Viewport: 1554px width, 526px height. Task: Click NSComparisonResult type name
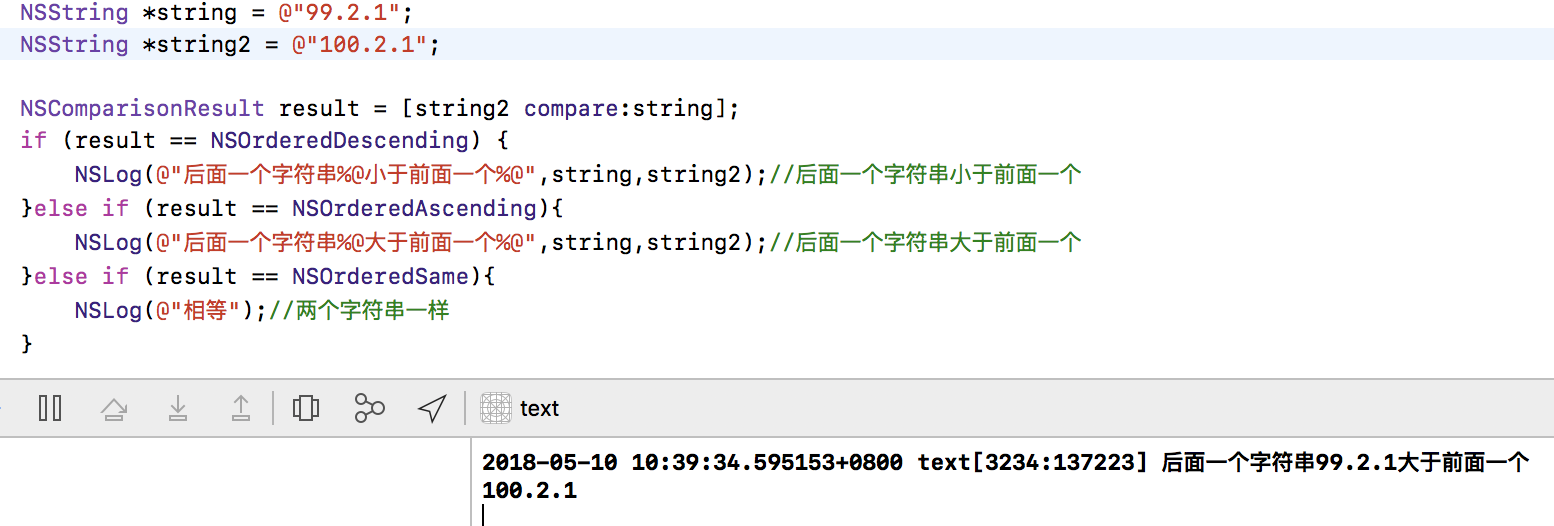[142, 108]
